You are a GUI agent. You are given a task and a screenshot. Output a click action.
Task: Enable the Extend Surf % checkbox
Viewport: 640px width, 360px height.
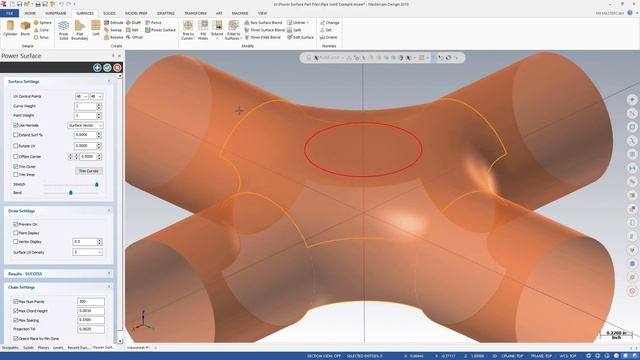coord(16,135)
